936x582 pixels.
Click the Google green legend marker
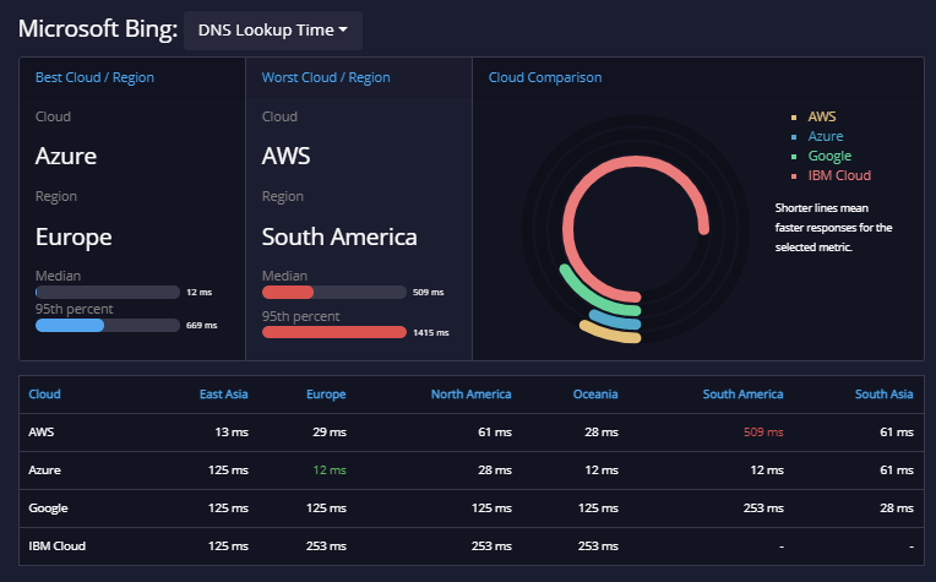coord(793,156)
